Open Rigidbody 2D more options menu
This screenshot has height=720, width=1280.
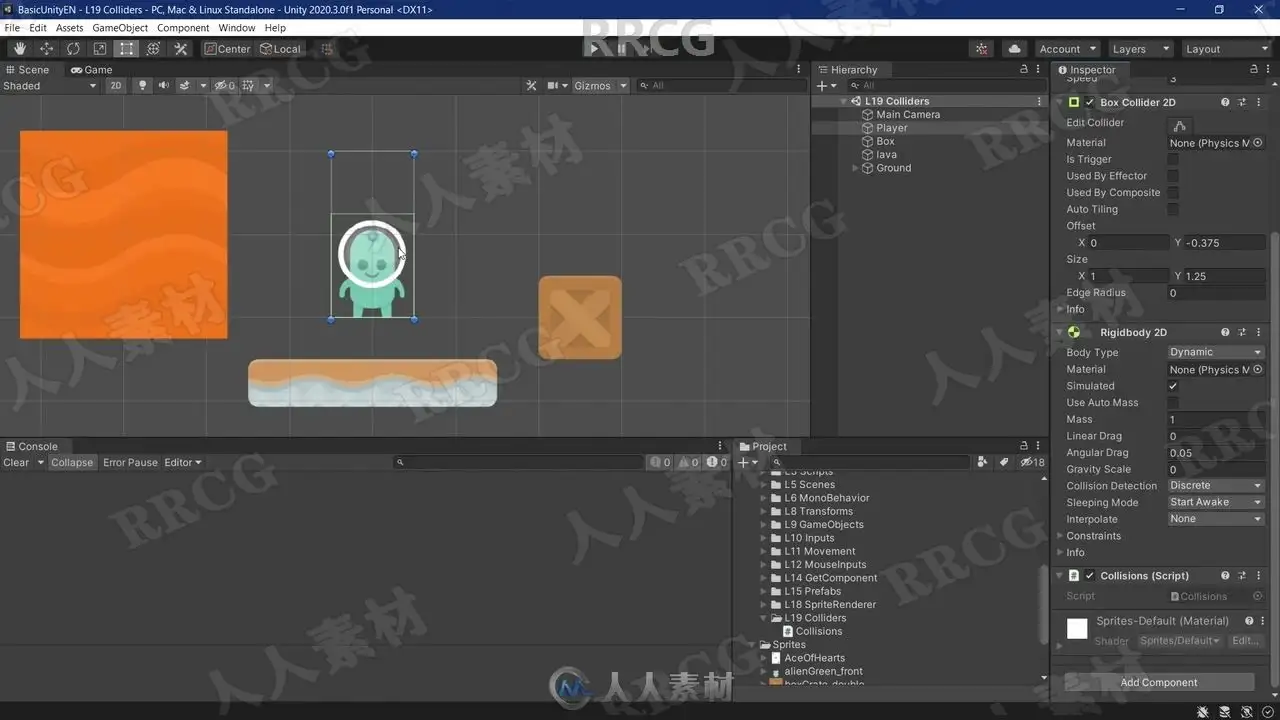[x=1258, y=332]
